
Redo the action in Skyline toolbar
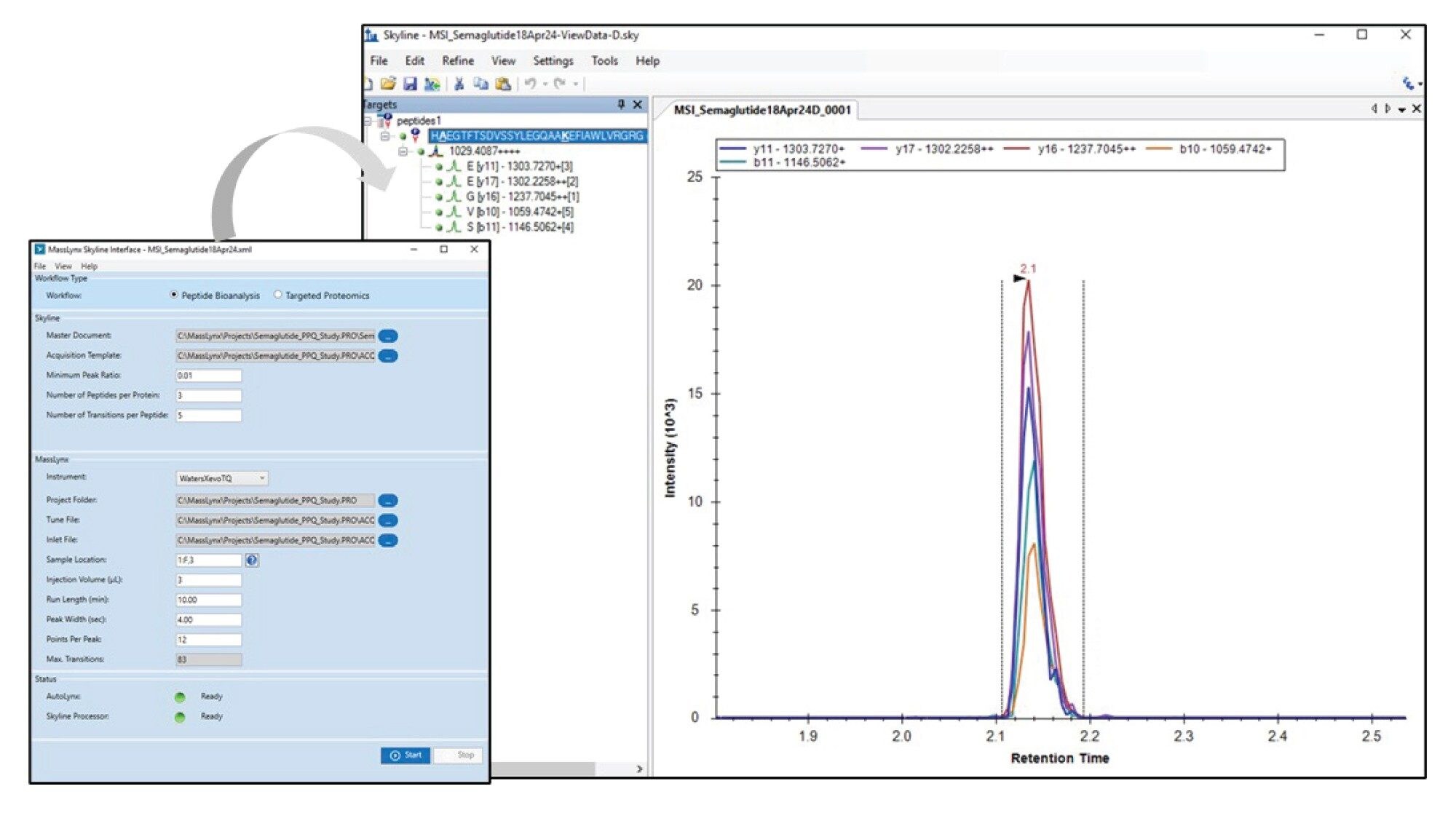[560, 84]
